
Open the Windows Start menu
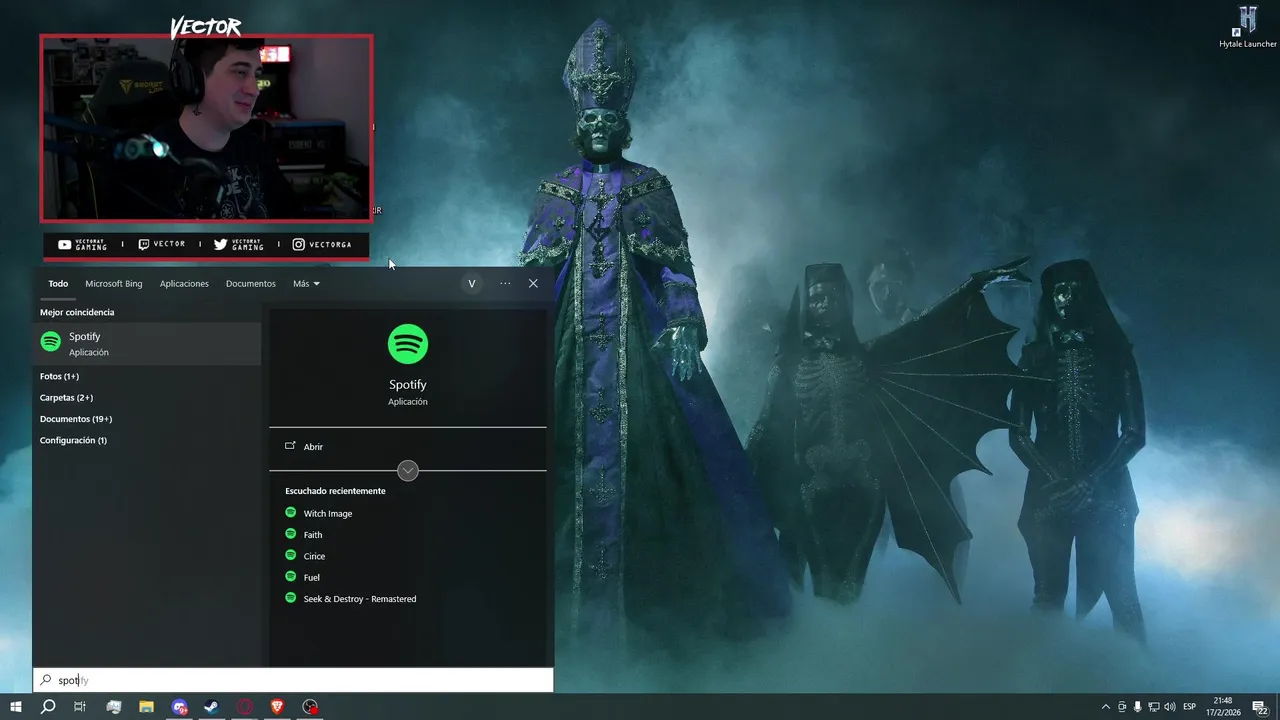coord(16,707)
